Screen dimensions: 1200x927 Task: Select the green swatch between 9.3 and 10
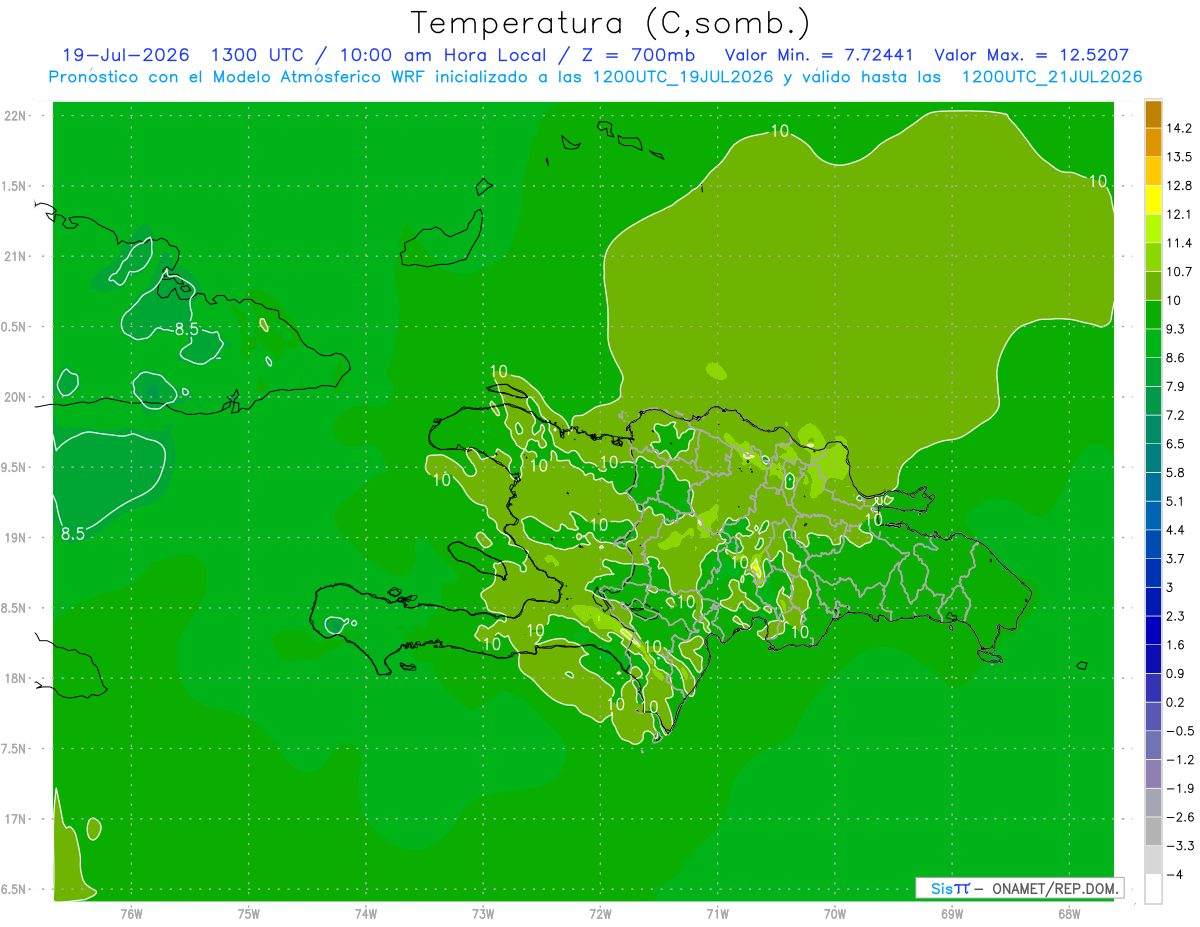pos(1153,314)
